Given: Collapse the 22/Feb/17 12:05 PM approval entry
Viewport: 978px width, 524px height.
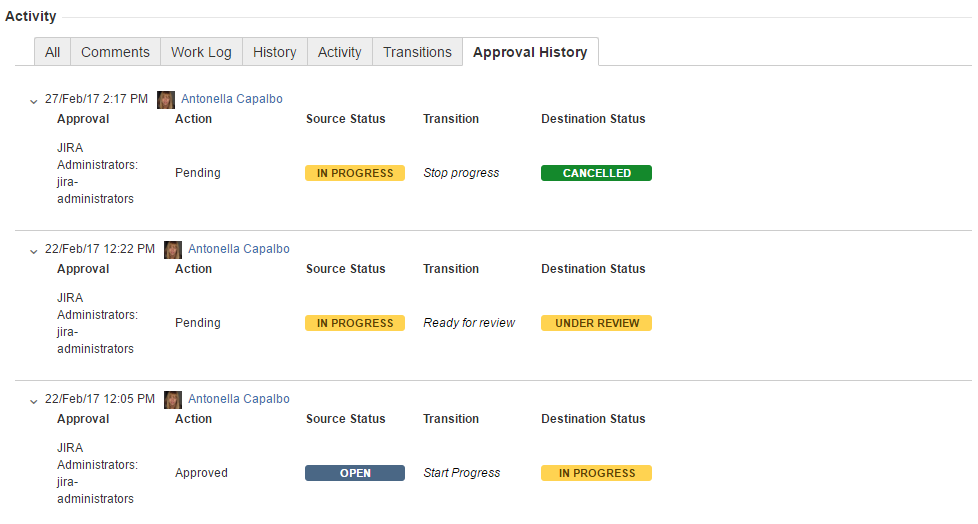Looking at the screenshot, I should (x=34, y=400).
